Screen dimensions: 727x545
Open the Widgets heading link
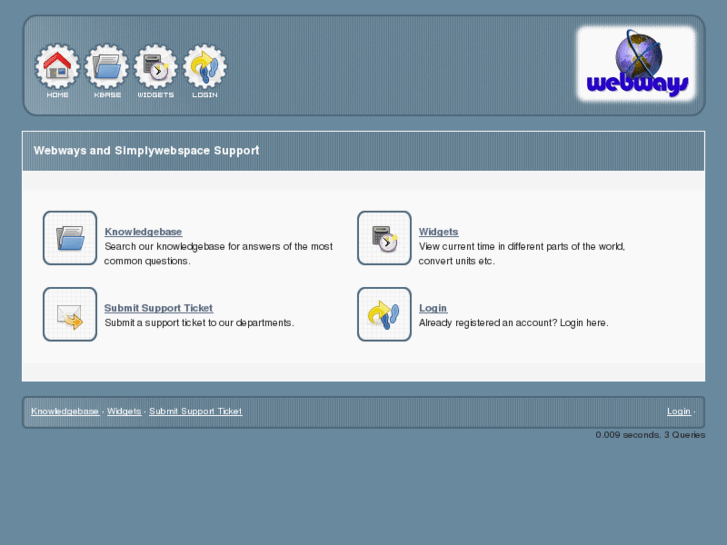(439, 231)
